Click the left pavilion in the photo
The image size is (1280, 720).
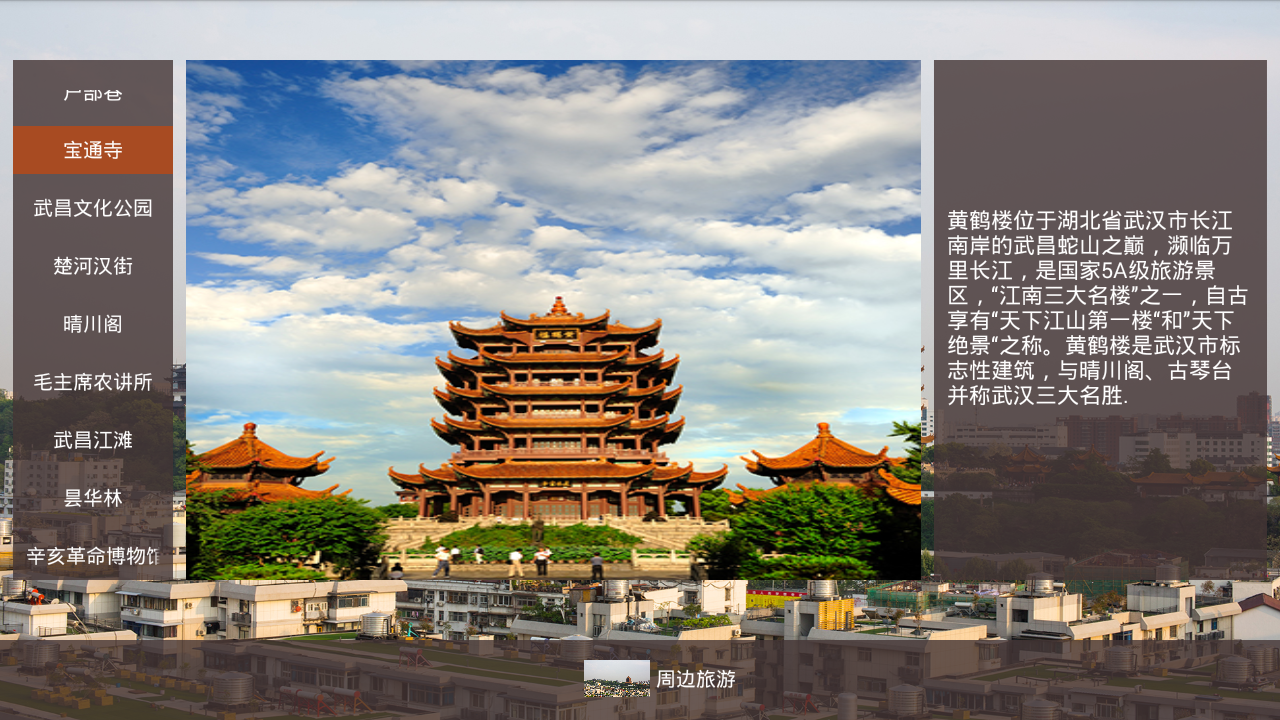[258, 462]
